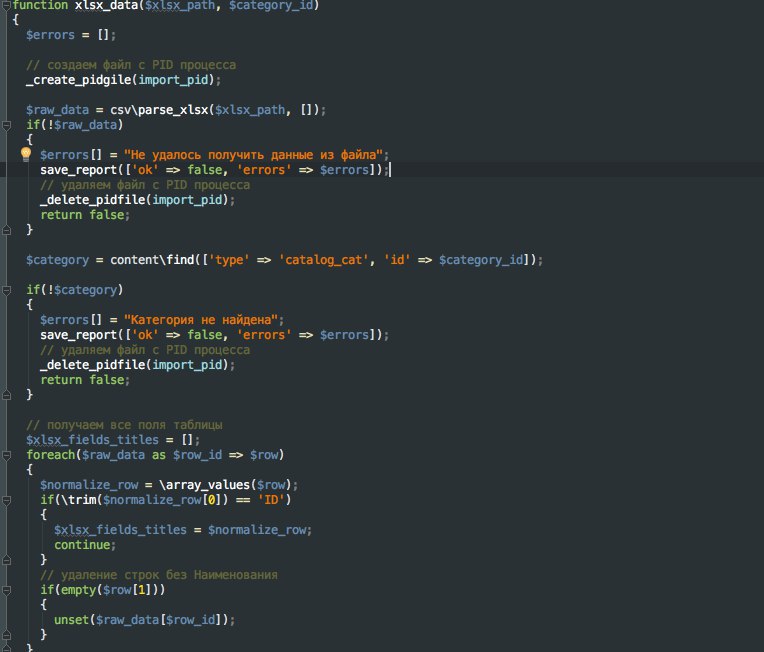Collapse the if(!$category) block fold marker
Screen dimensions: 764x652
coord(6,290)
